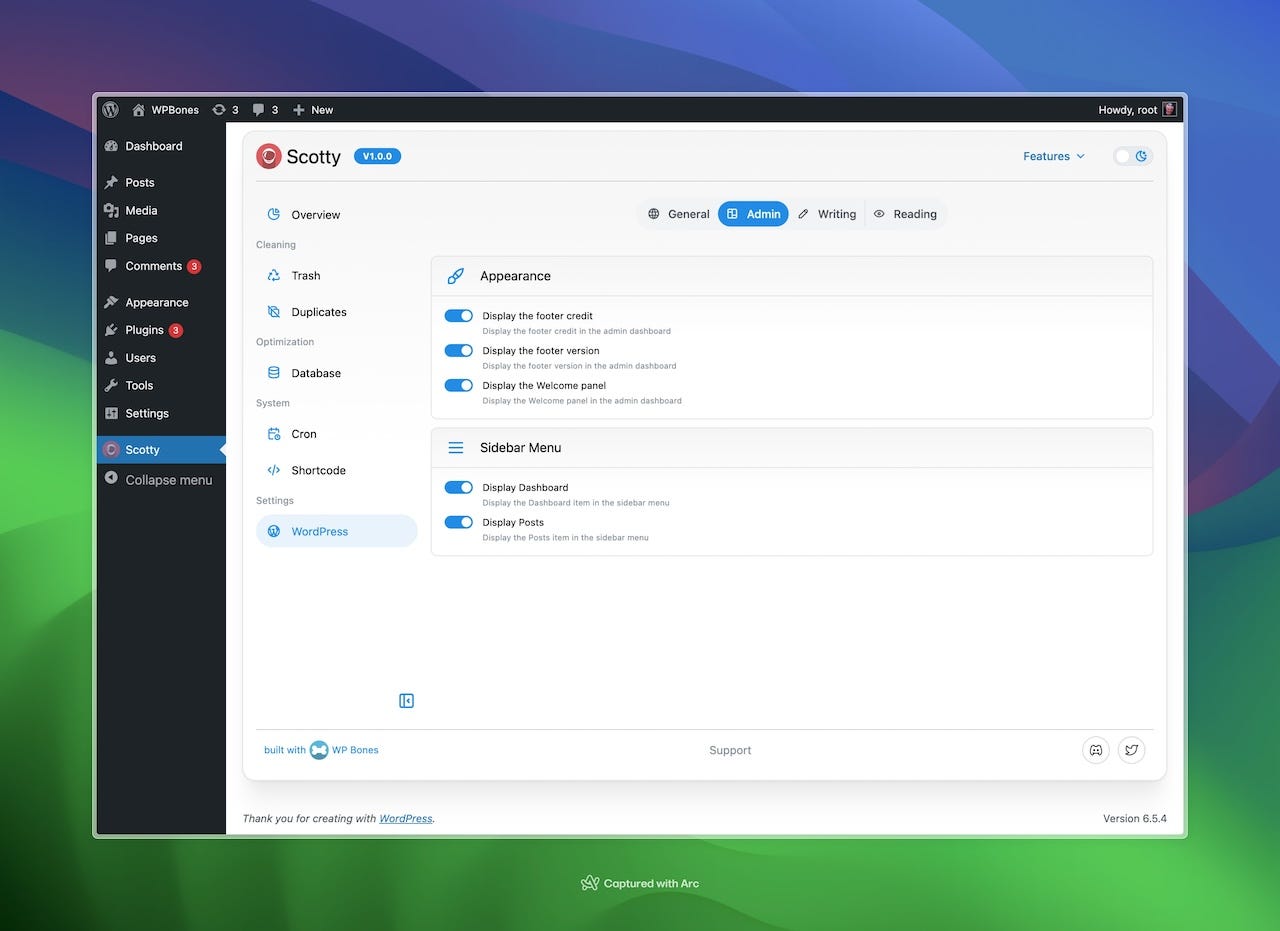Open Comments in WordPress sidebar

161,266
